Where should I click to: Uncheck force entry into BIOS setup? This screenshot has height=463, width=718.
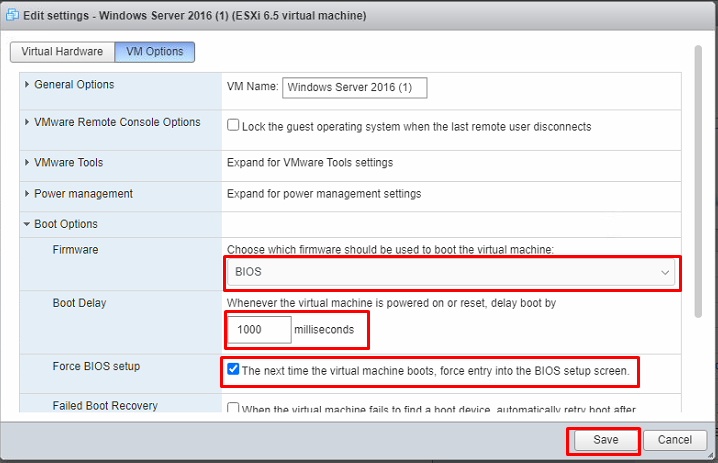[233, 370]
